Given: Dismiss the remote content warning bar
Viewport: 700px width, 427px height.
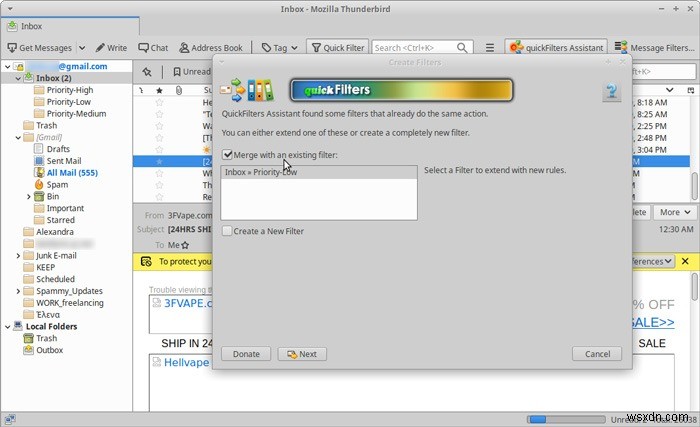Looking at the screenshot, I should coord(685,261).
